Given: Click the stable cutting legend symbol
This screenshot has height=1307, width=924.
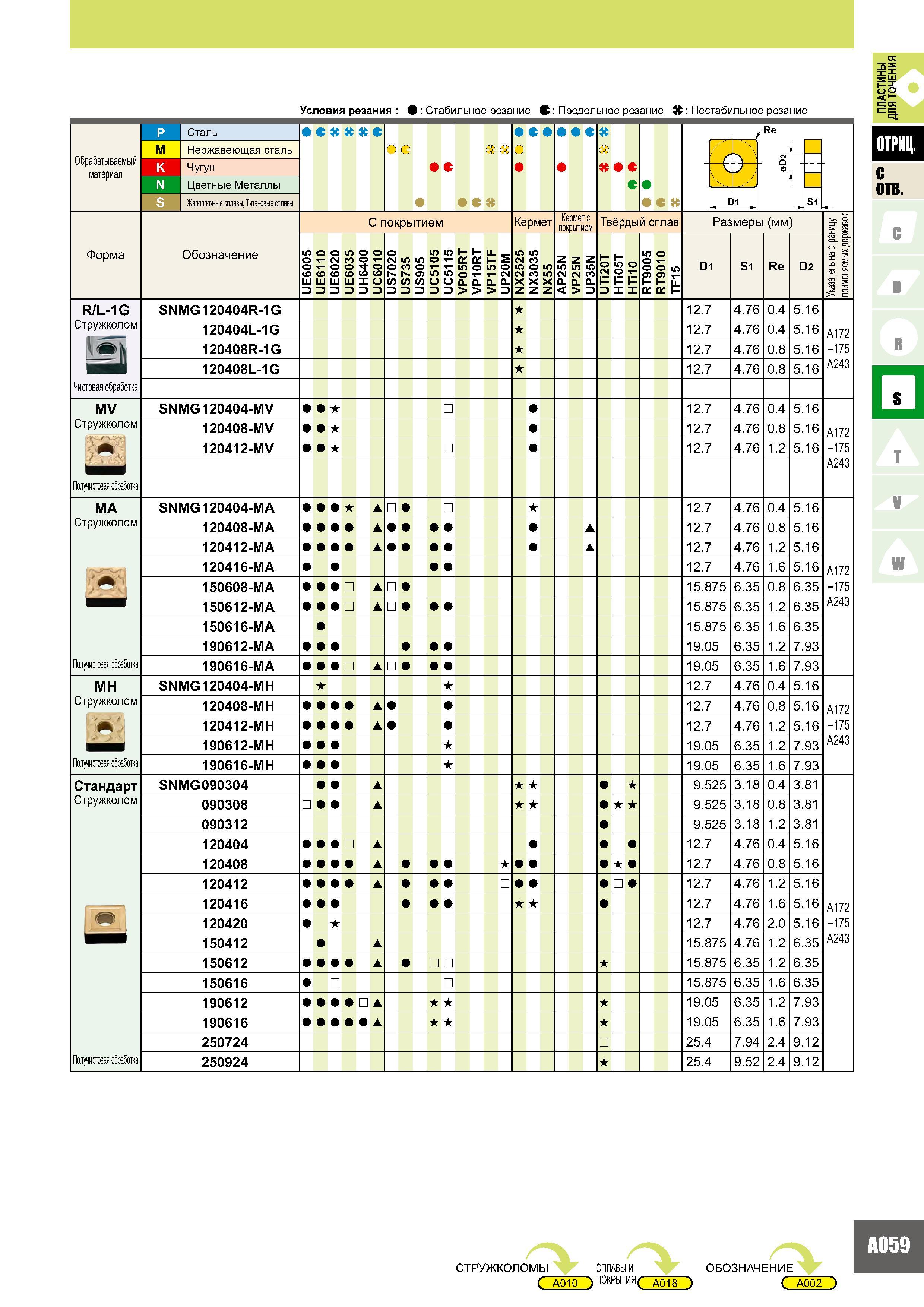Looking at the screenshot, I should (x=413, y=110).
